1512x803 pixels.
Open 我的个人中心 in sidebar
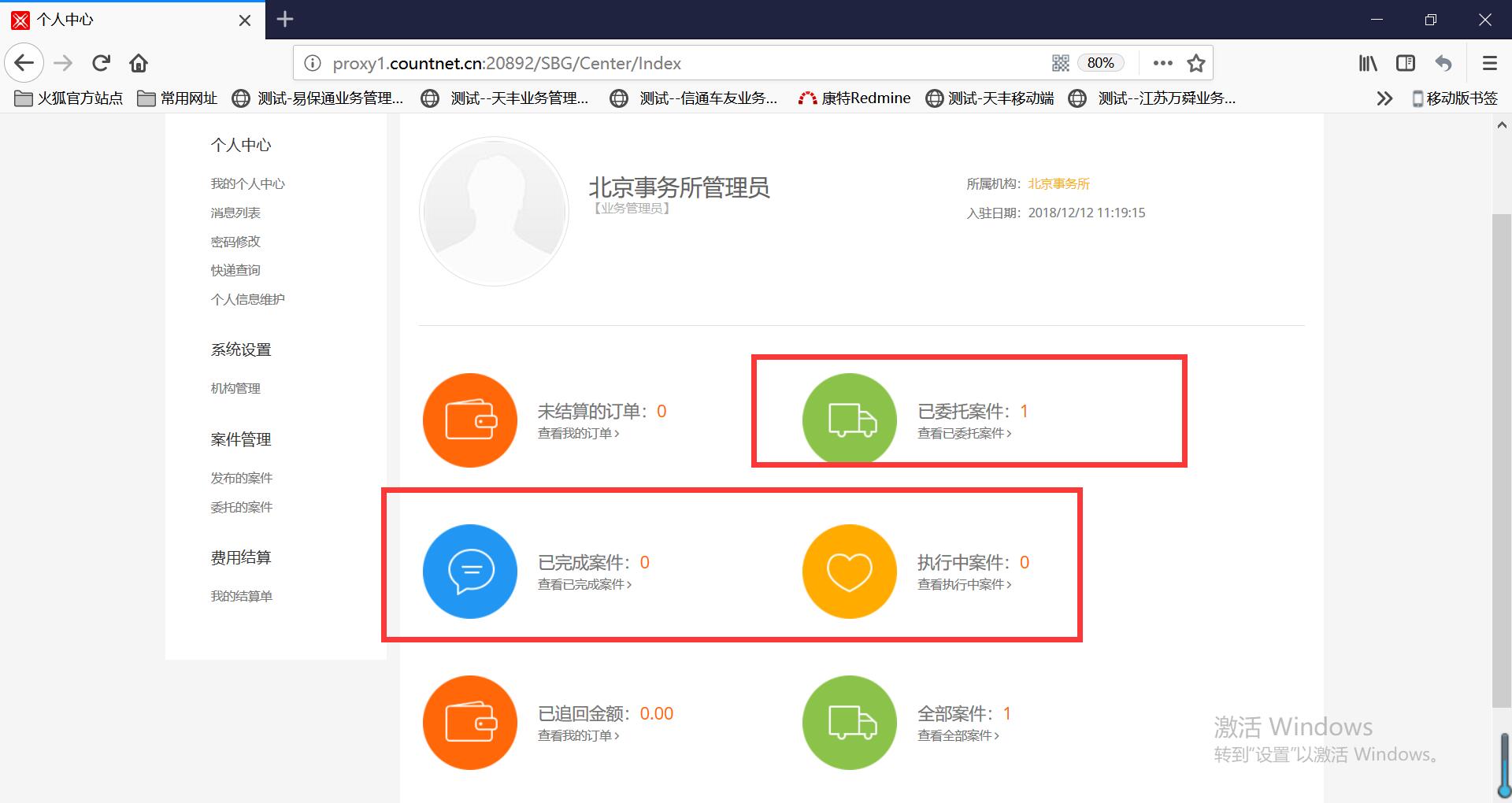247,183
